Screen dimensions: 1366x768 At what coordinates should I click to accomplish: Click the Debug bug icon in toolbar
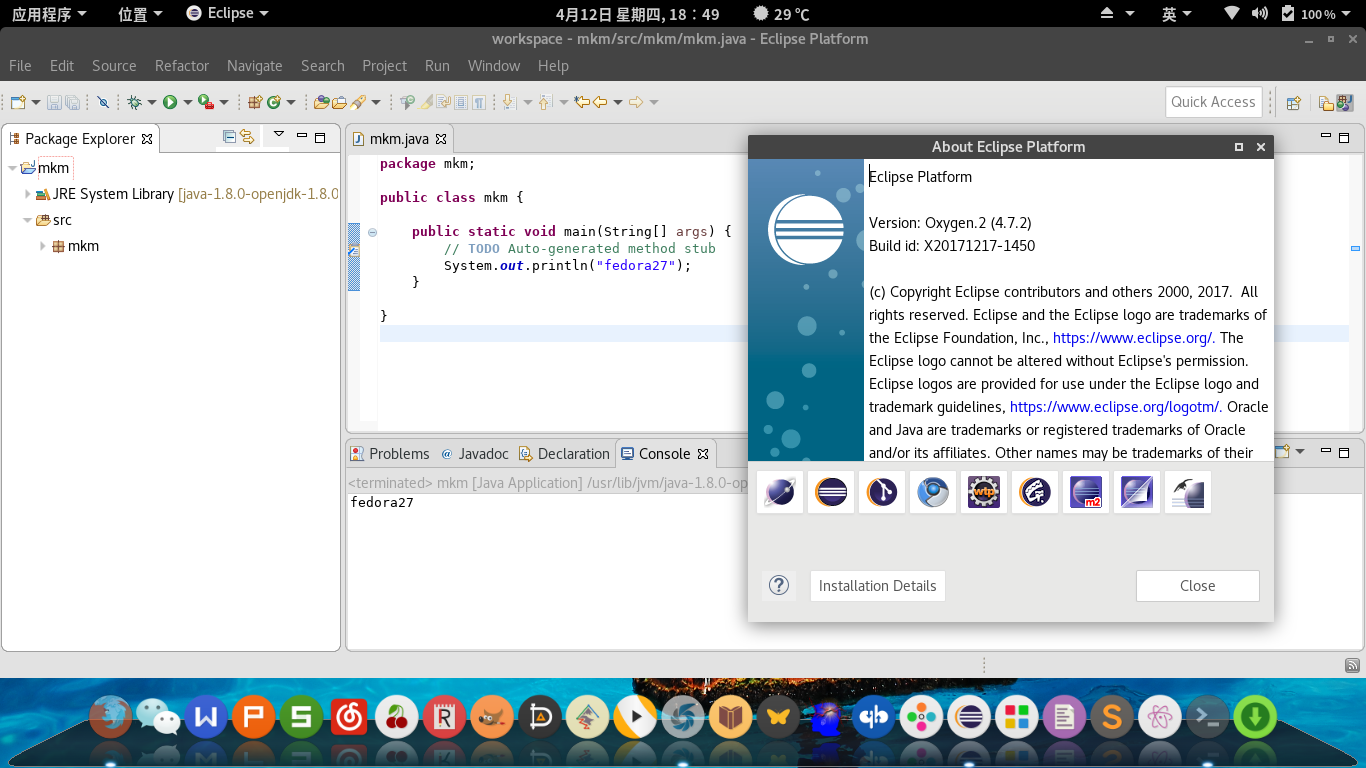(133, 102)
